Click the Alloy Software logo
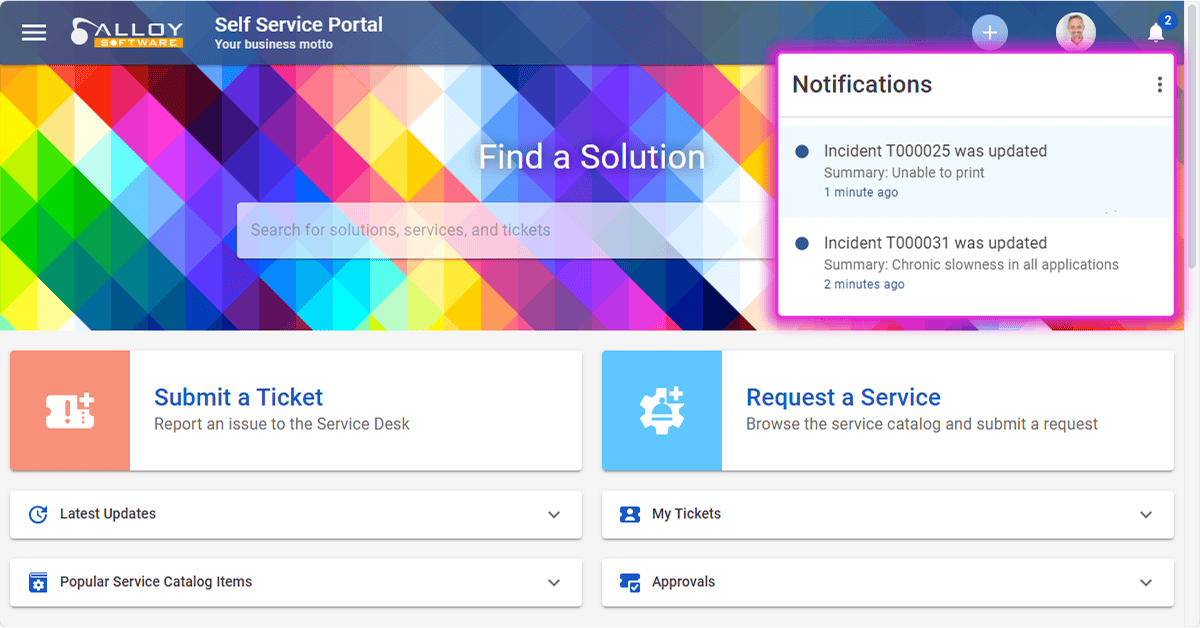This screenshot has width=1200, height=628. (x=127, y=32)
